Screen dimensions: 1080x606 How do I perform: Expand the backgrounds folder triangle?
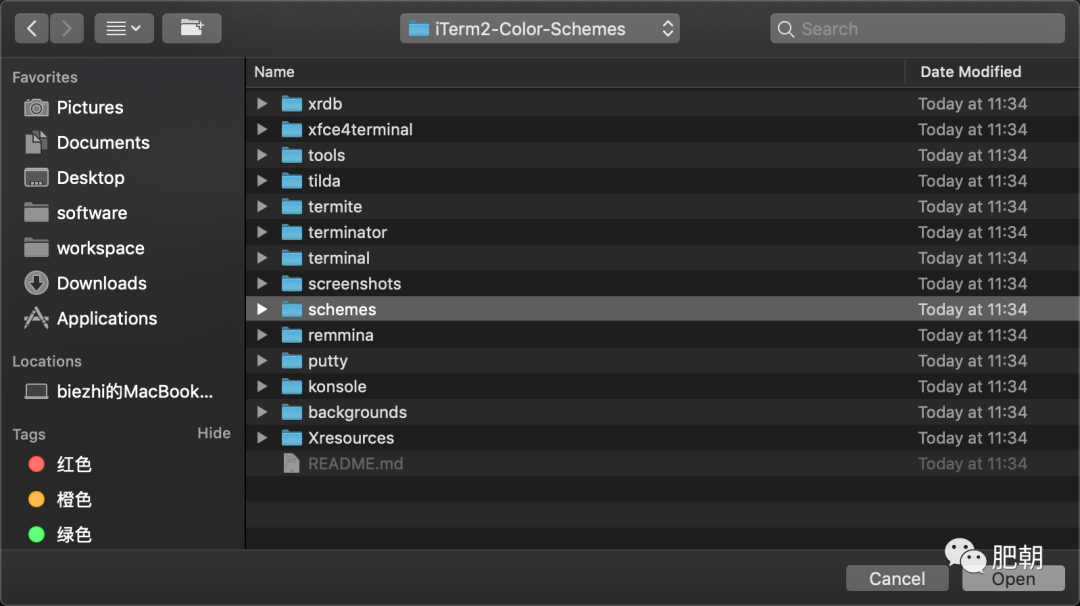262,412
